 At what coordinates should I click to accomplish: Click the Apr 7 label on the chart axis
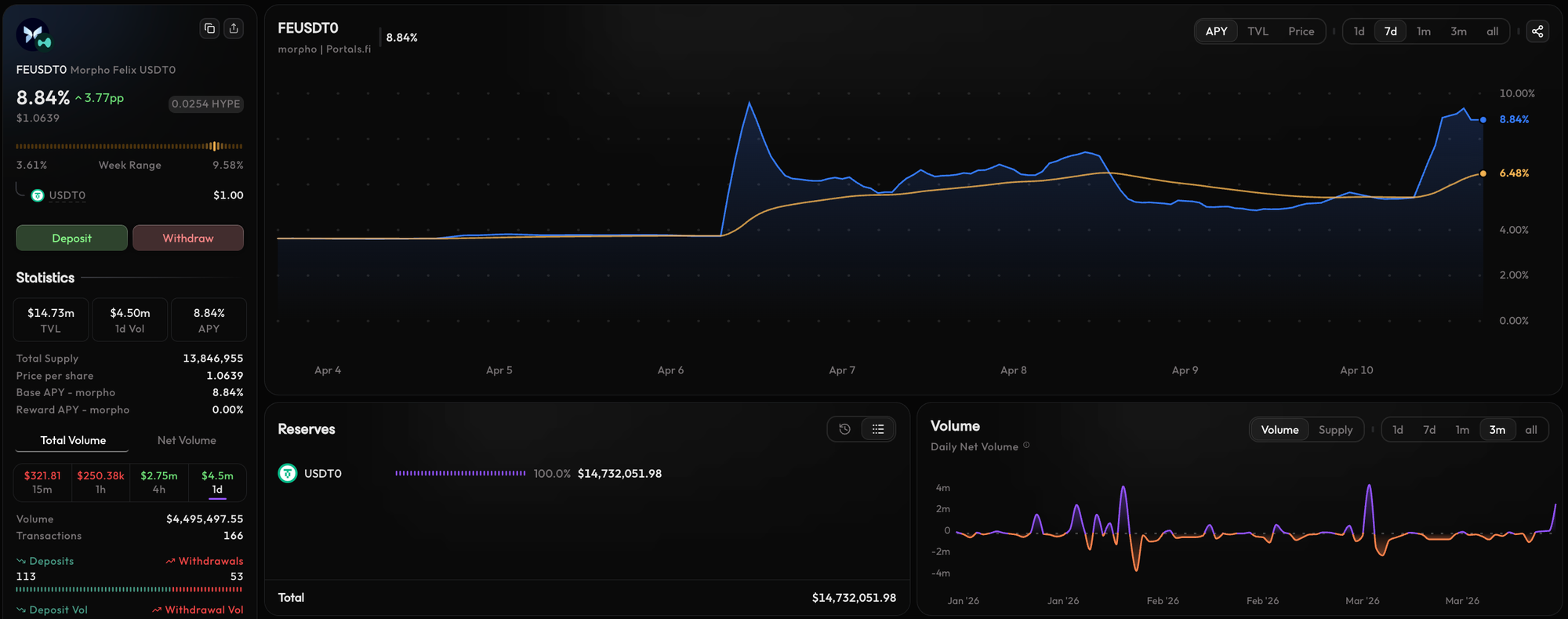pos(842,370)
